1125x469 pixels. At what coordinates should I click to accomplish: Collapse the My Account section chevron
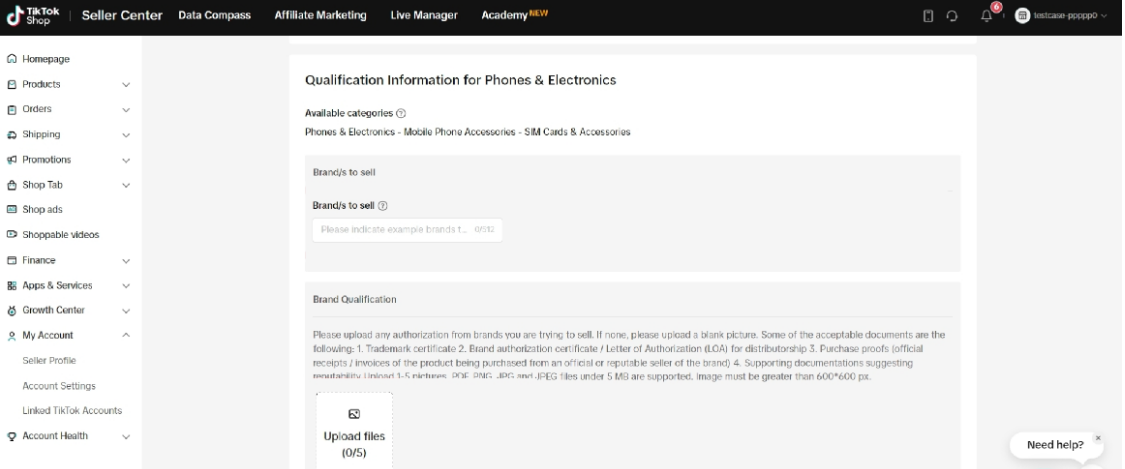pos(126,335)
